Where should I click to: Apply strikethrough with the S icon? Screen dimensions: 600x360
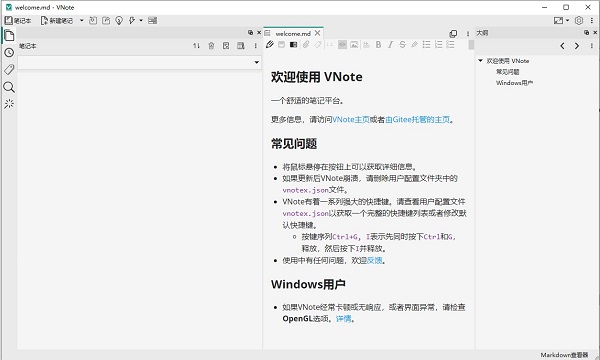pos(402,45)
